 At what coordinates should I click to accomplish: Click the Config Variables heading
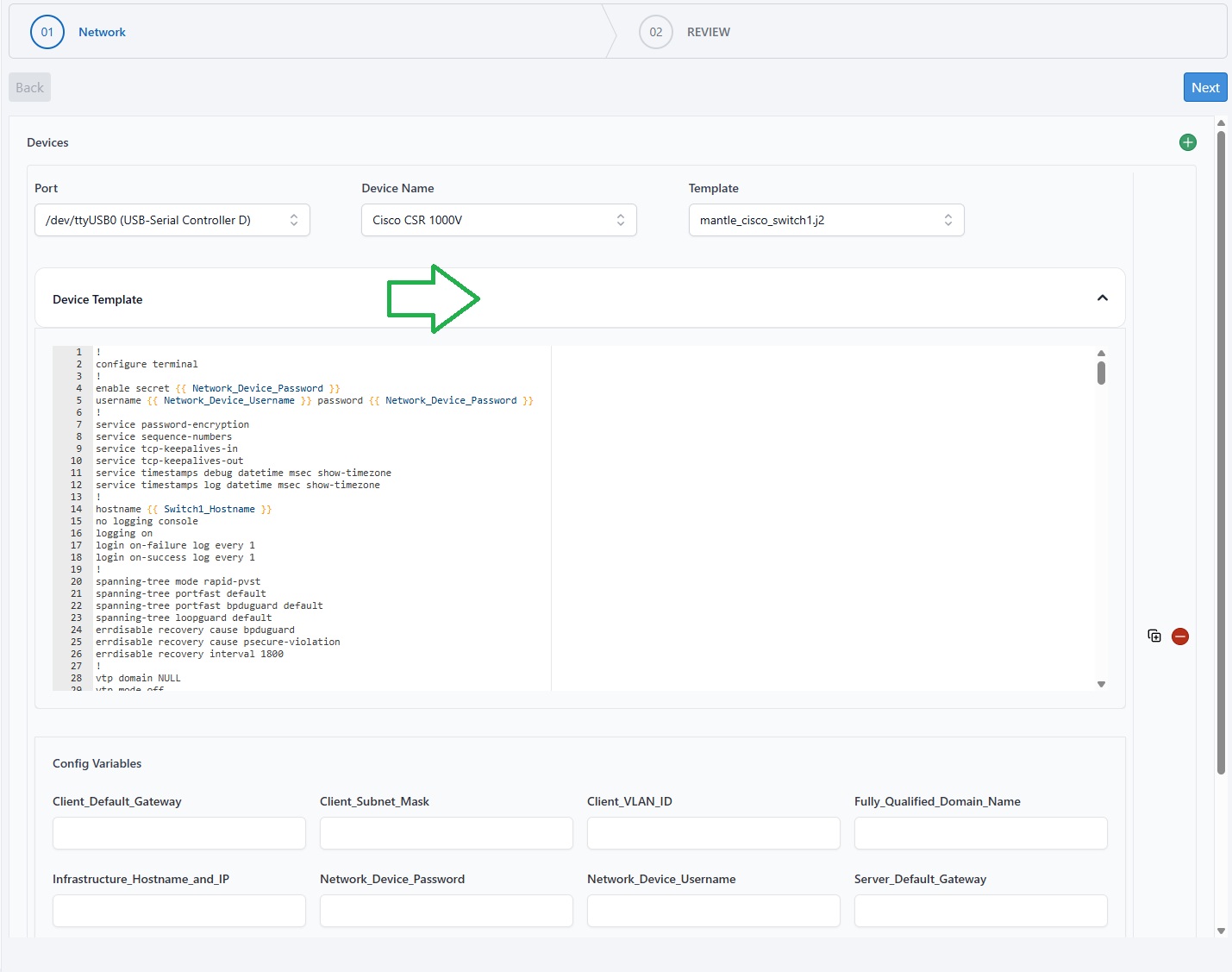(x=97, y=763)
